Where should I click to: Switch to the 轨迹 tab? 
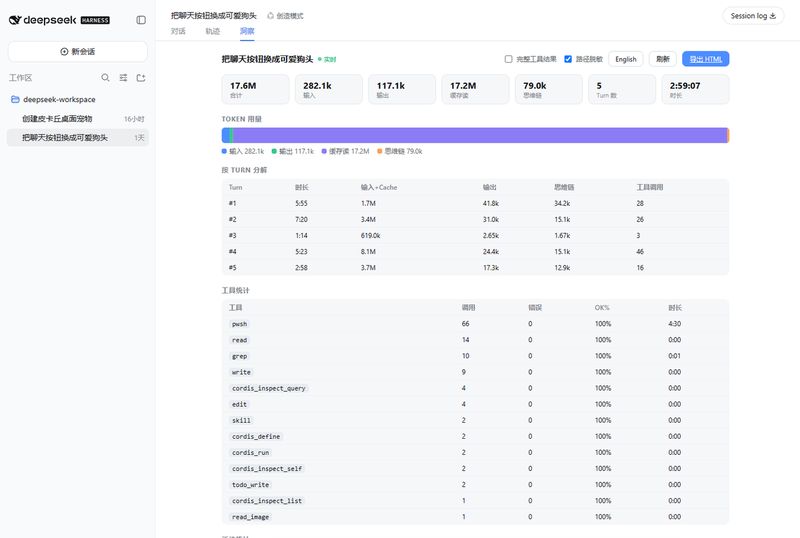pos(213,31)
